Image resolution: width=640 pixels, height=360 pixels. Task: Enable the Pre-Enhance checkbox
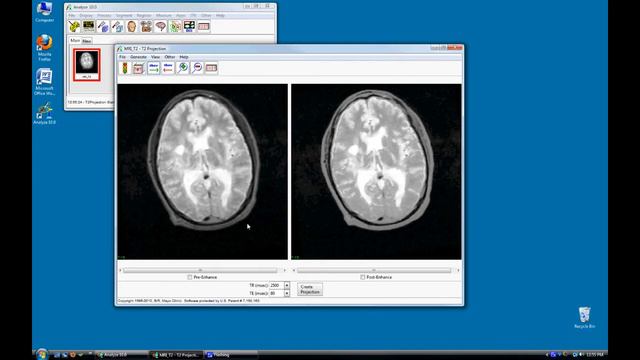point(190,277)
